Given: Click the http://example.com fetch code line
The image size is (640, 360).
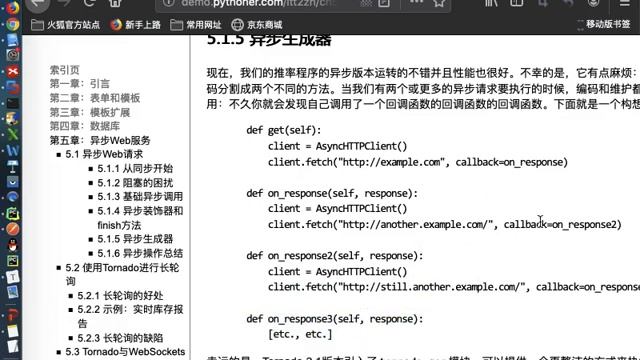Looking at the screenshot, I should click(418, 162).
